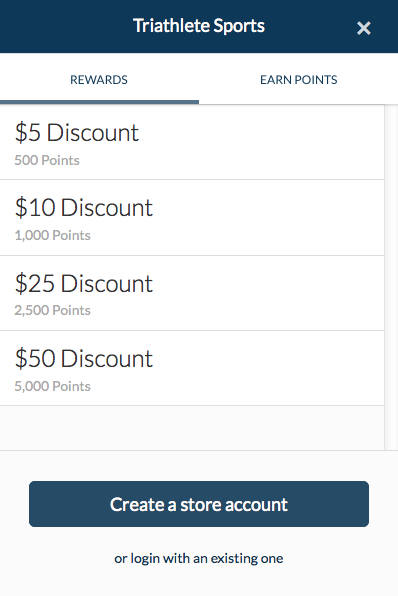Viewport: 398px width, 596px height.
Task: Choose the $25 Discount reward
Action: pos(192,293)
